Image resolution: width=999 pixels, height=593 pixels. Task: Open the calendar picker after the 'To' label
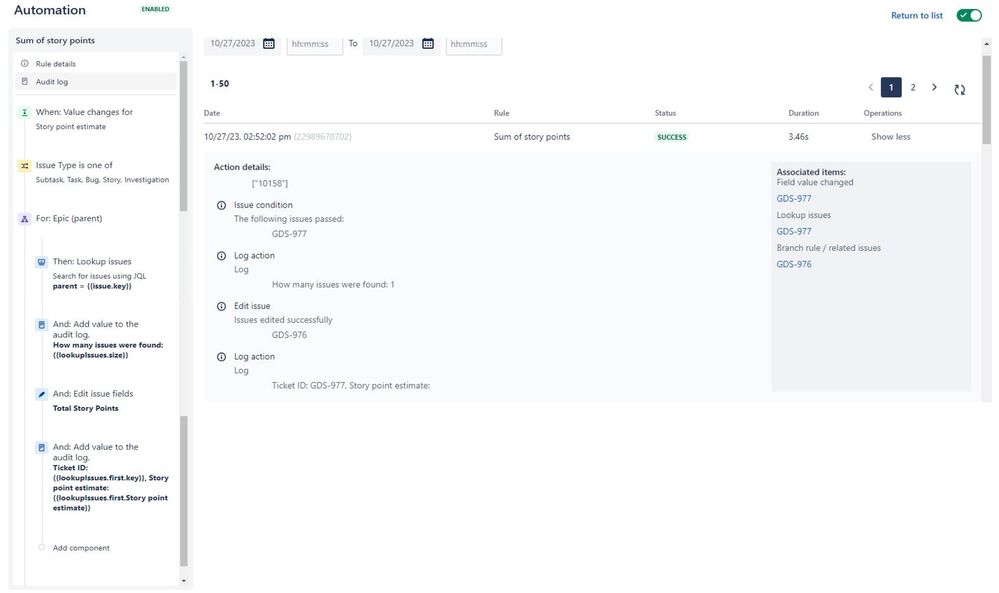pos(427,42)
